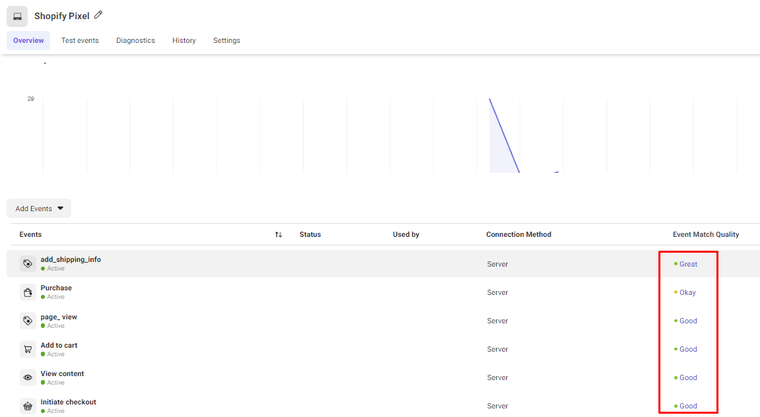This screenshot has height=417, width=760.
Task: Go to the History tab
Action: [184, 40]
